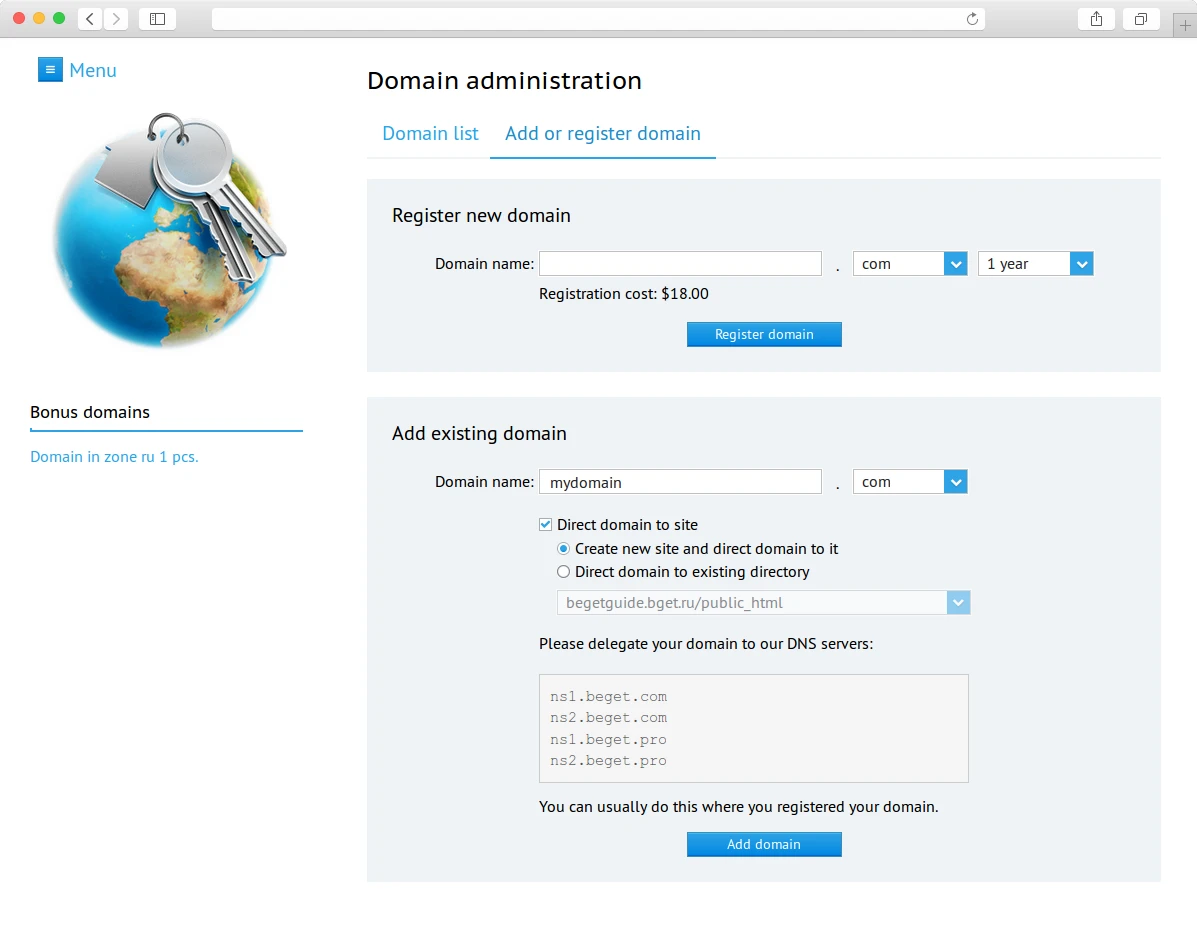Open the Domain in zone ru link

tap(114, 456)
